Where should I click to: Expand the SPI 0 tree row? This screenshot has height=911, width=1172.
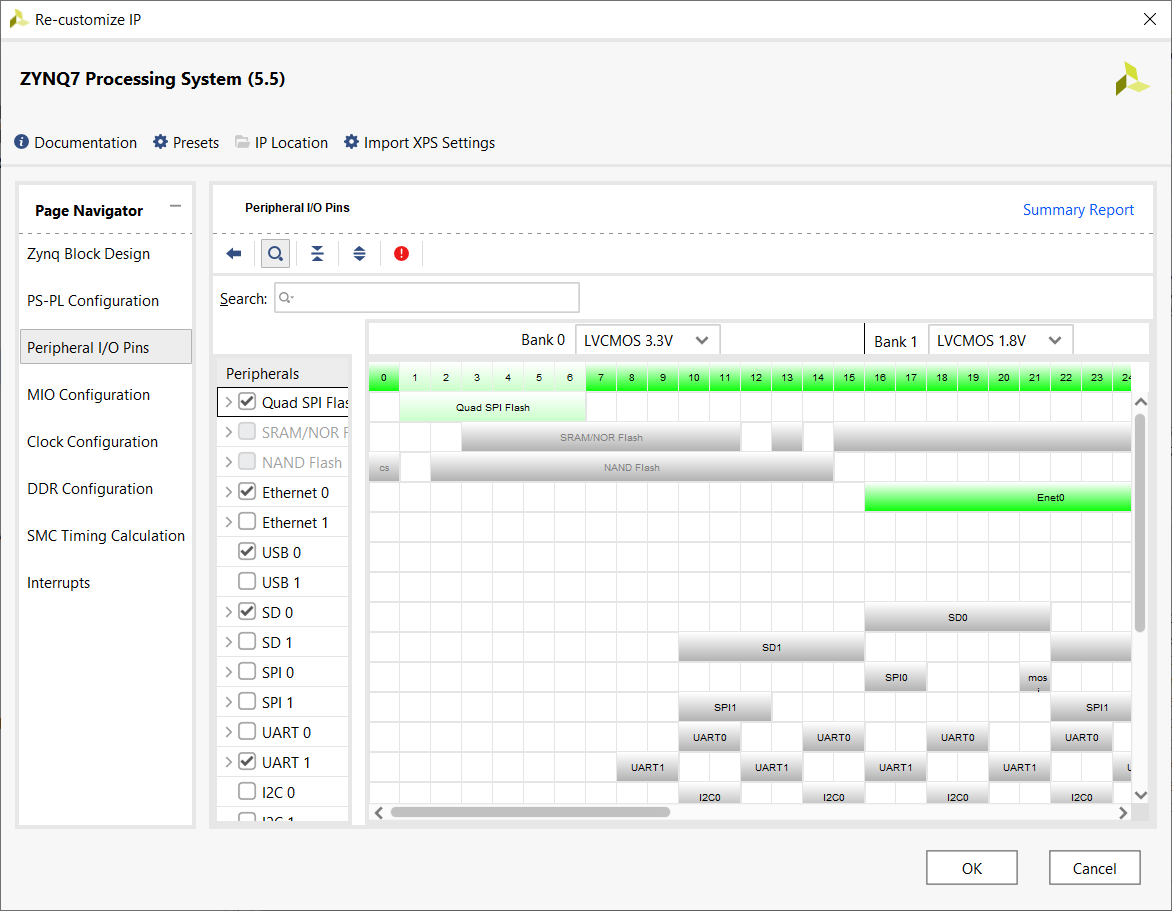[229, 672]
